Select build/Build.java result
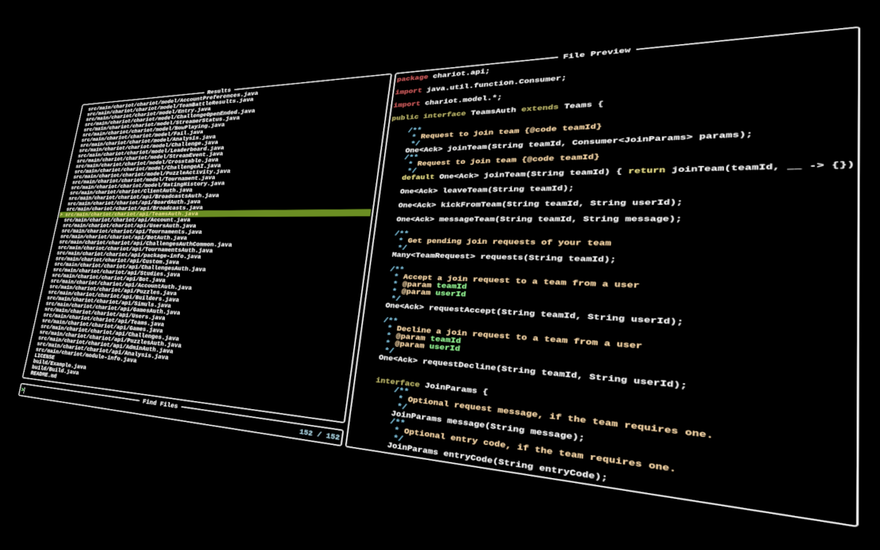Screen dimensions: 880x550 55,370
